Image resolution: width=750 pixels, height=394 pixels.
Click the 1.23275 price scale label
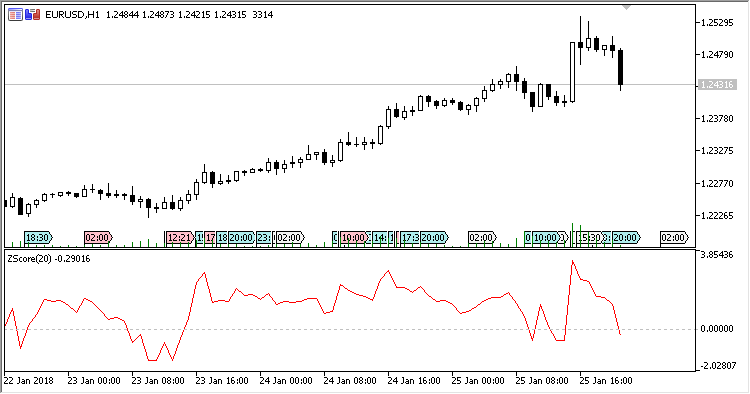tap(717, 151)
